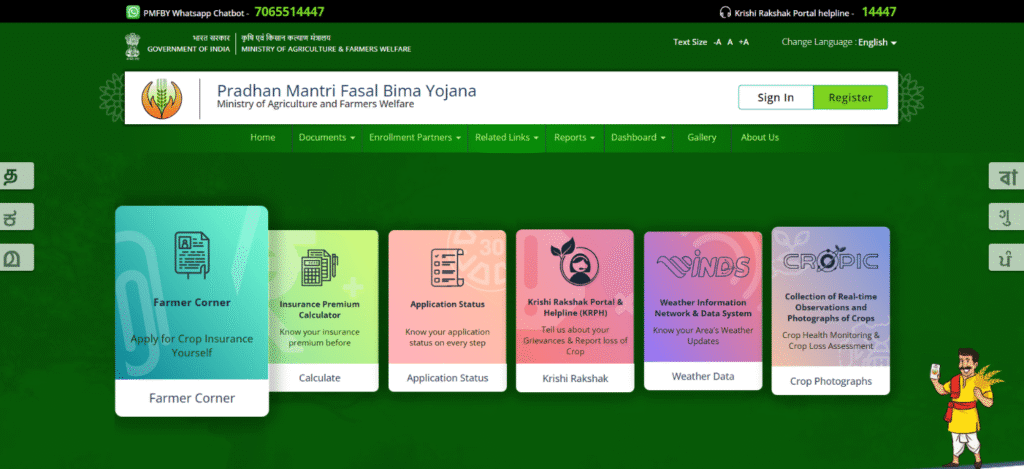Image resolution: width=1024 pixels, height=469 pixels.
Task: Increase text size with +A
Action: [x=743, y=42]
